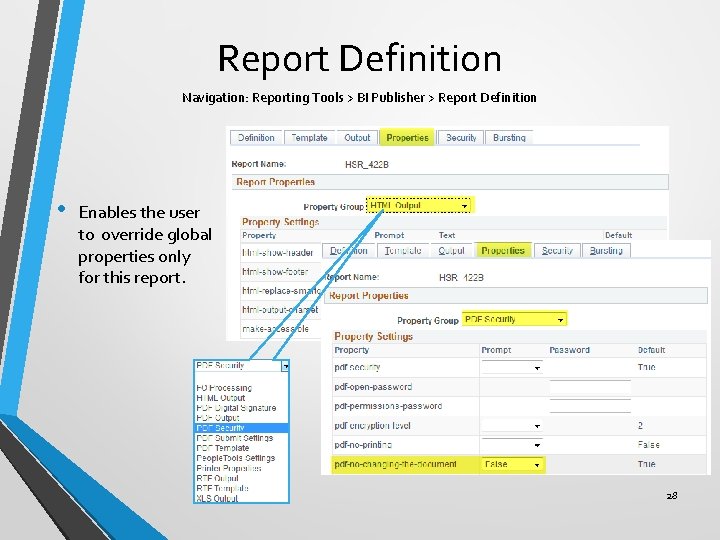The height and width of the screenshot is (540, 720).
Task: Open the Definition tab on the HTML Output page
Action: pos(256,138)
